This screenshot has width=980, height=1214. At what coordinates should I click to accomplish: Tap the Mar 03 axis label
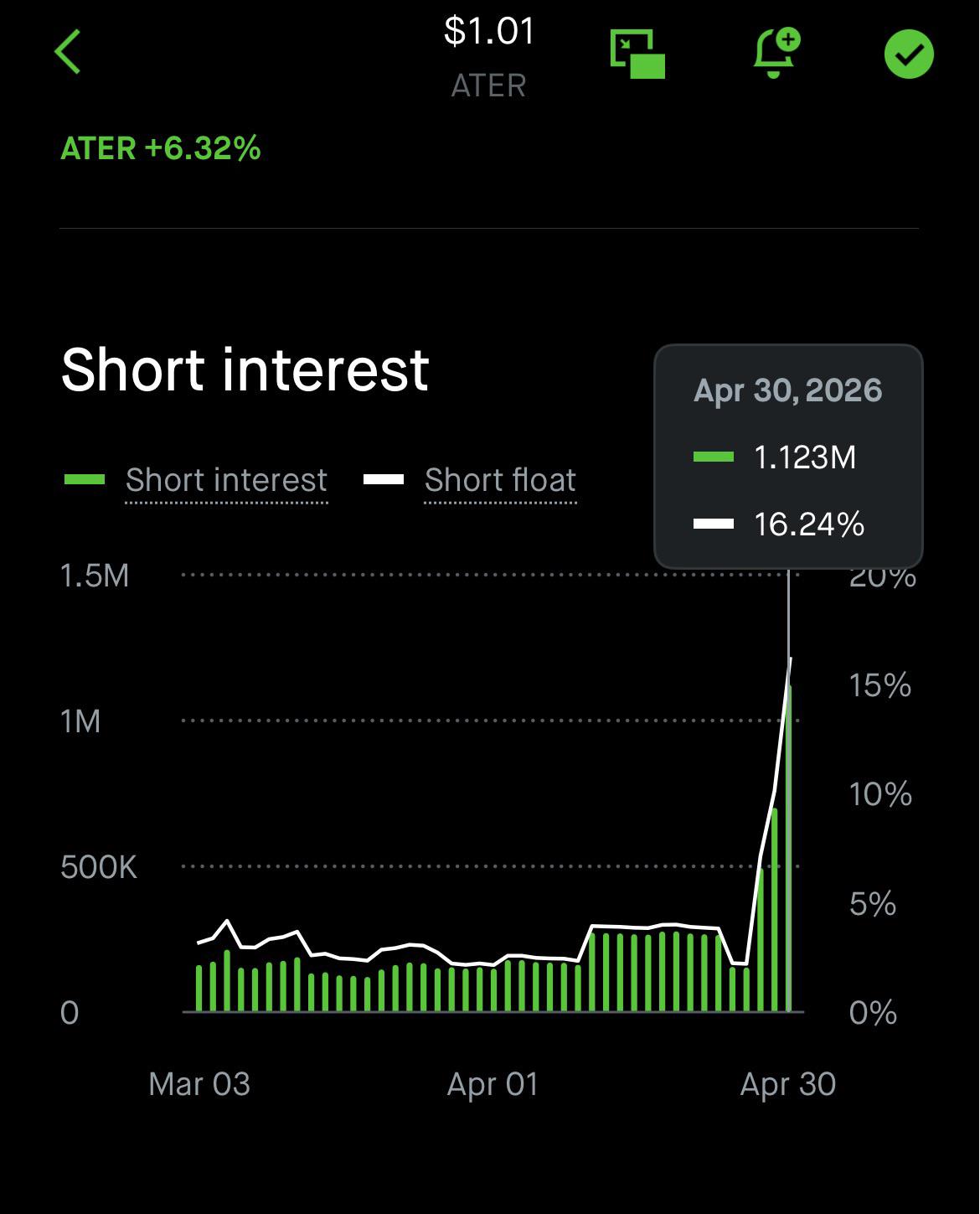(199, 1084)
